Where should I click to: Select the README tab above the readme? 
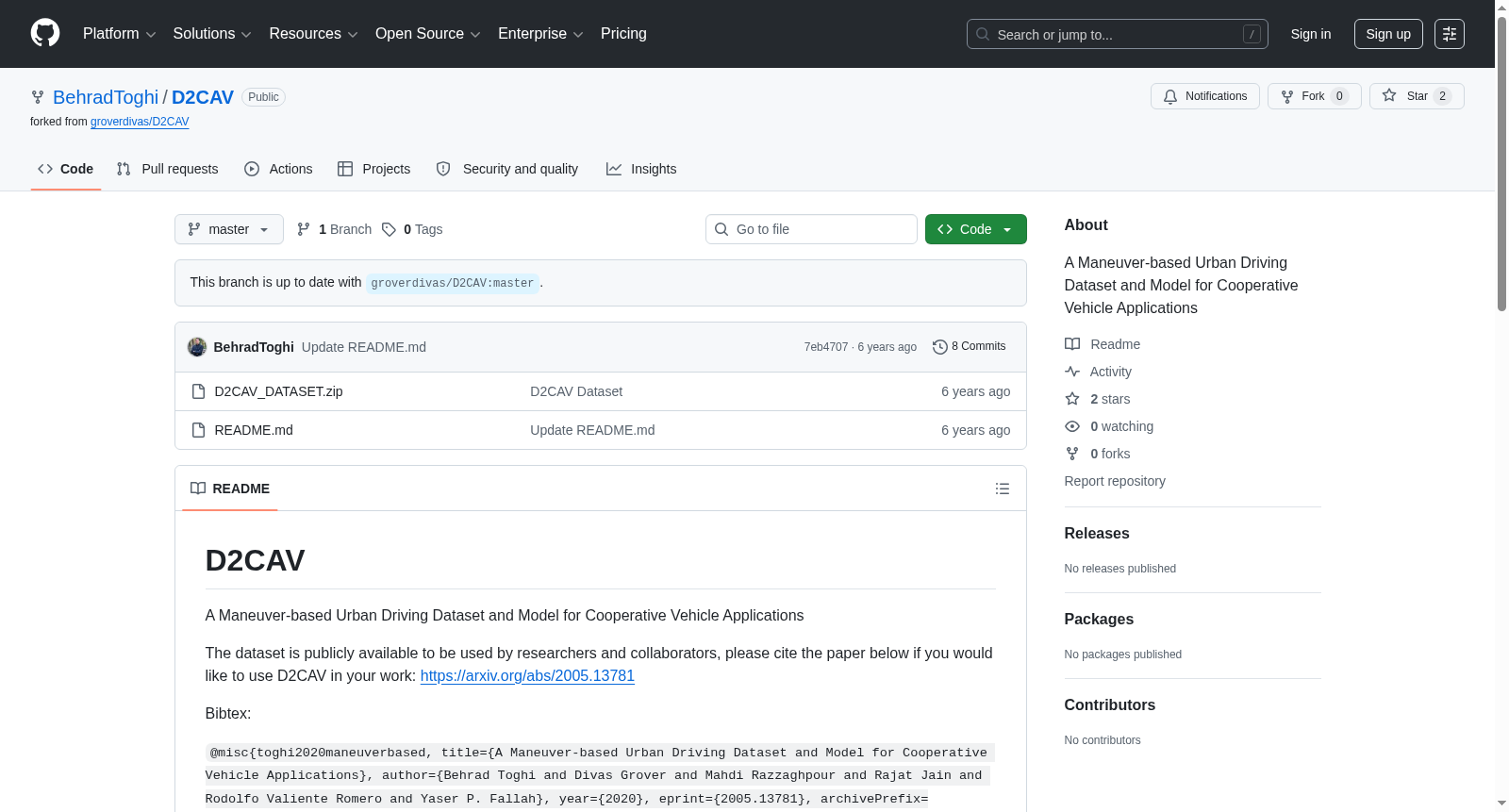click(x=230, y=489)
